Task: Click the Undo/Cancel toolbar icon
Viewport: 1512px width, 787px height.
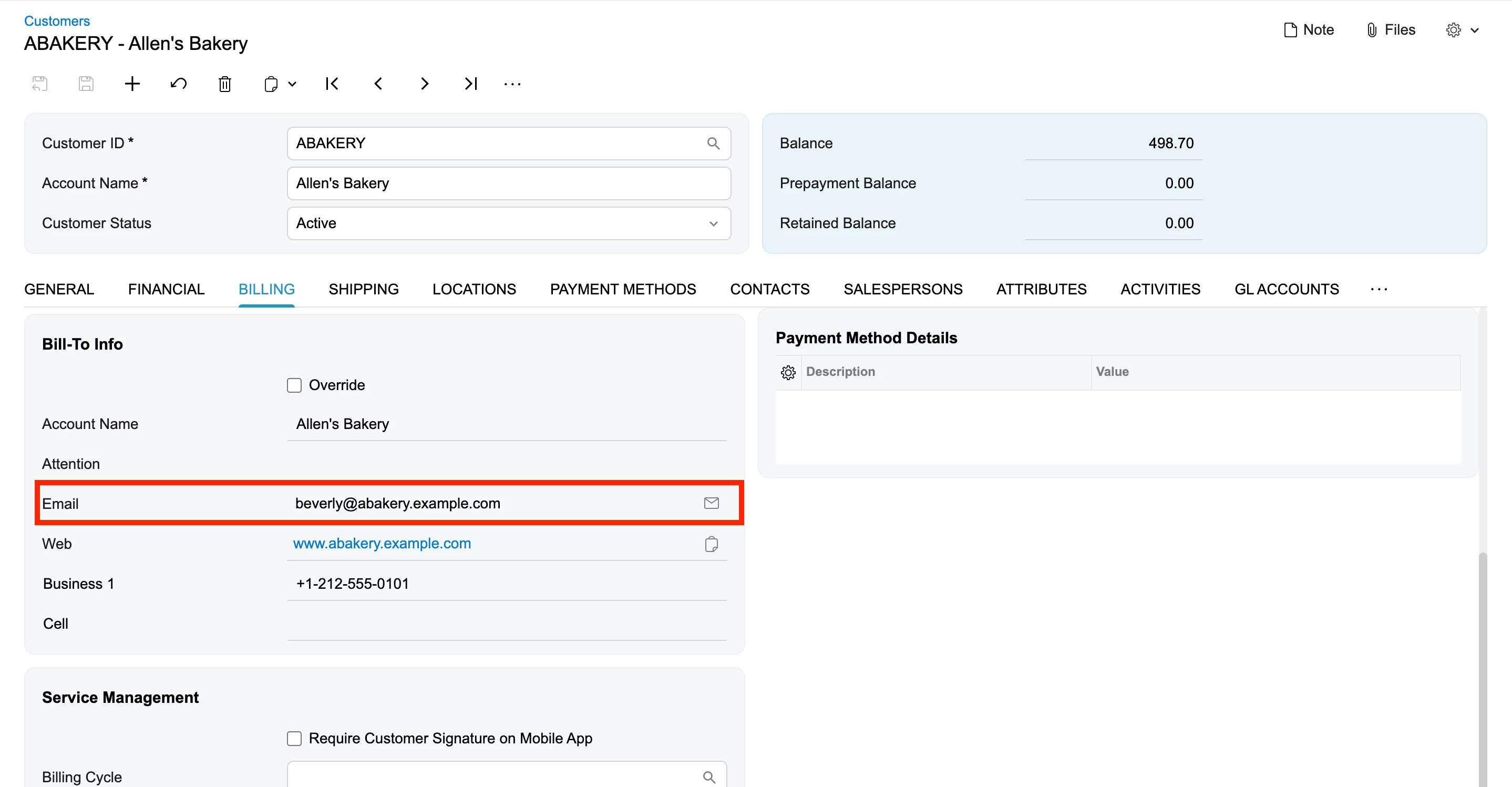Action: click(x=179, y=84)
